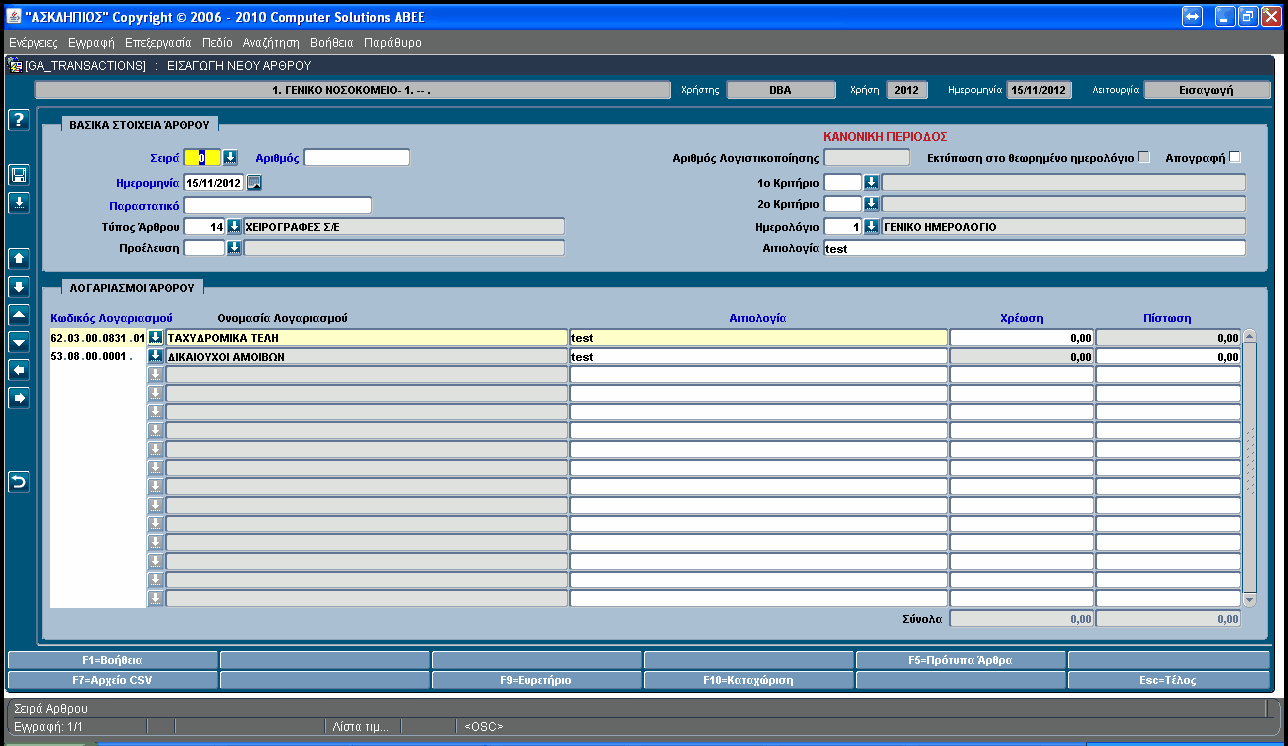Click the F7=Αρχείο CSV button
Image resolution: width=1288 pixels, height=746 pixels.
pyautogui.click(x=113, y=680)
